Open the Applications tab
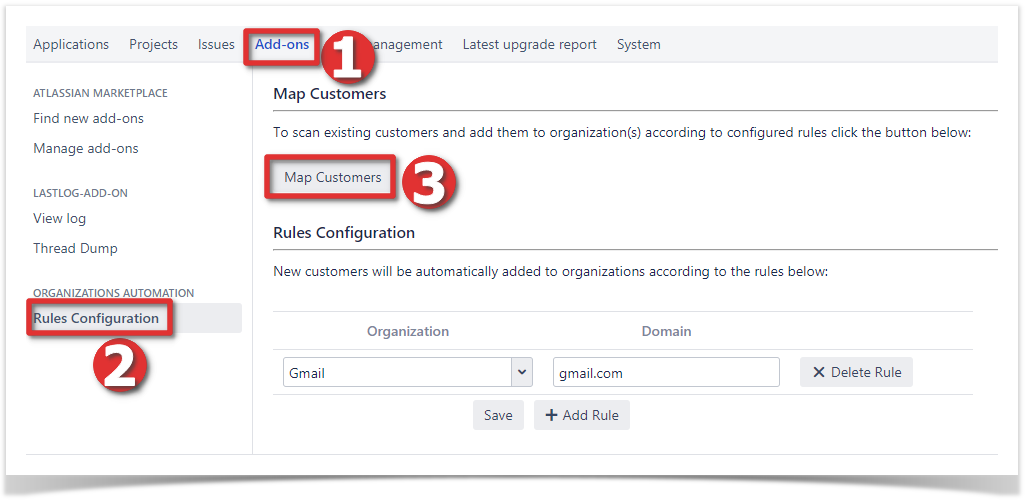1032x504 pixels. (71, 44)
